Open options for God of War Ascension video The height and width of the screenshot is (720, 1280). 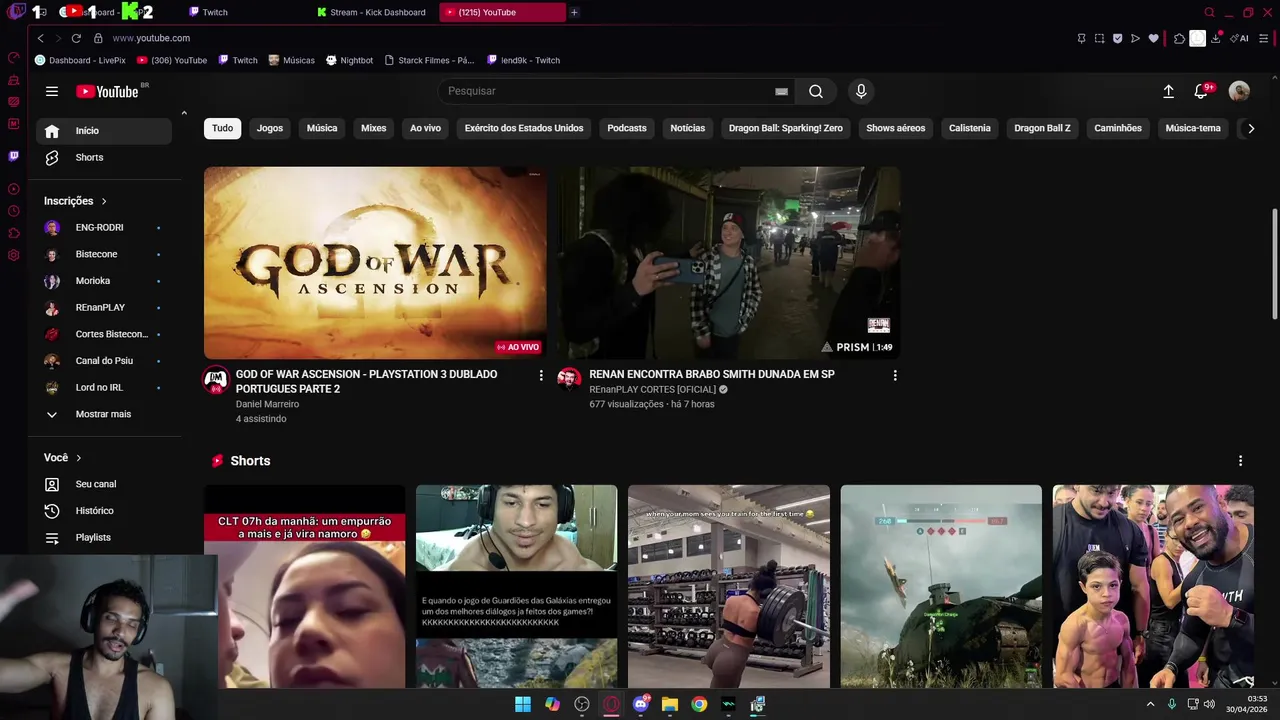tap(541, 375)
